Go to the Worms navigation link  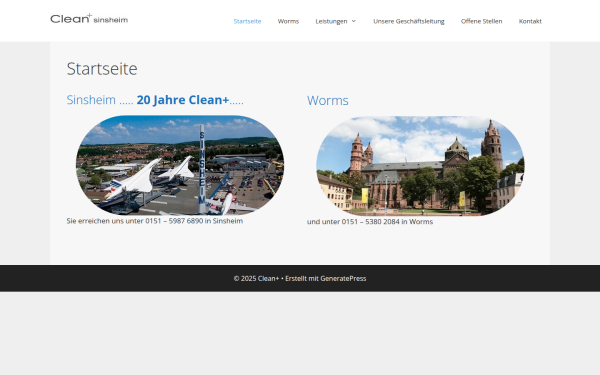(288, 21)
